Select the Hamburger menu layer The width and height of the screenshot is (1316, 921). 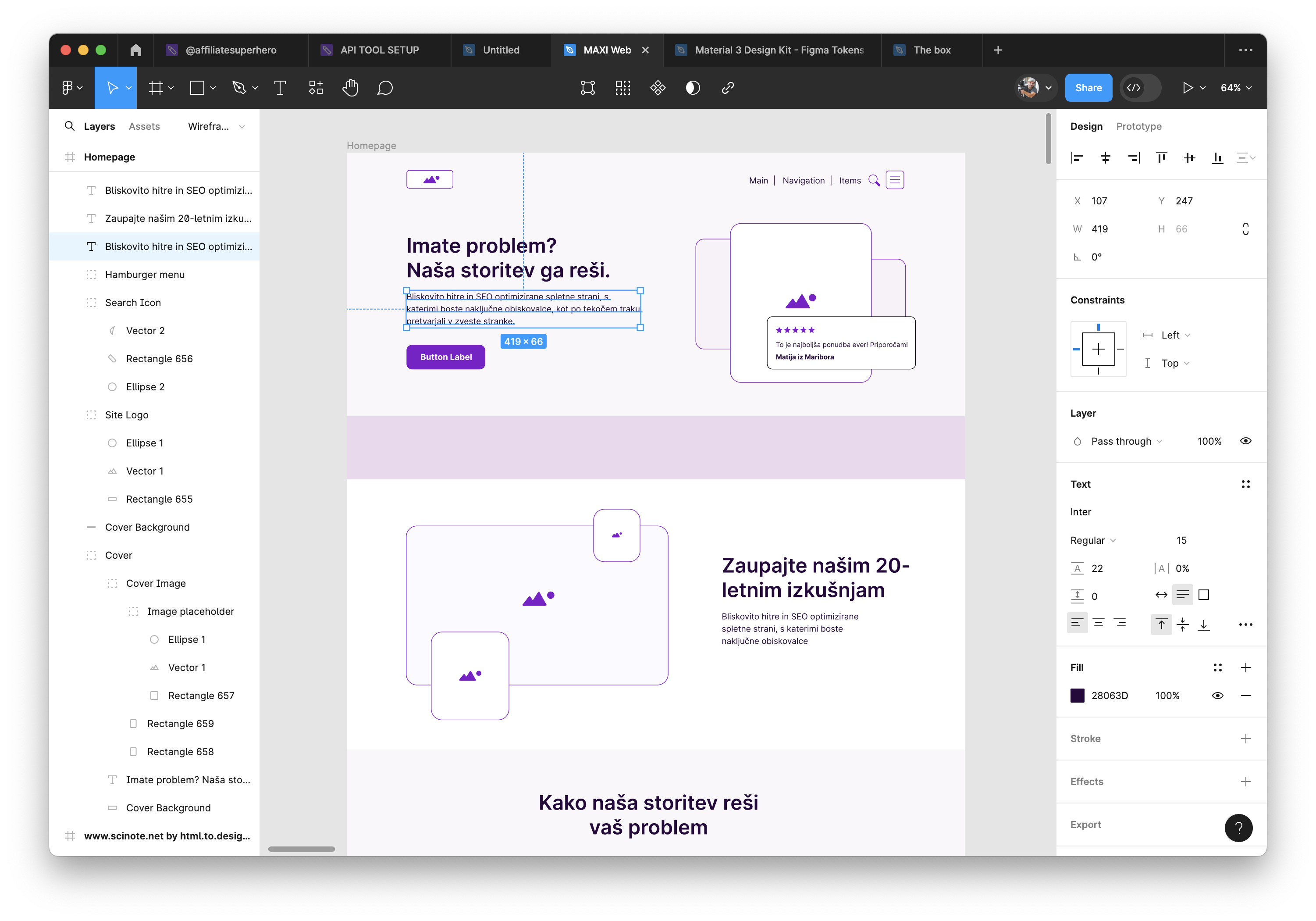tap(144, 275)
